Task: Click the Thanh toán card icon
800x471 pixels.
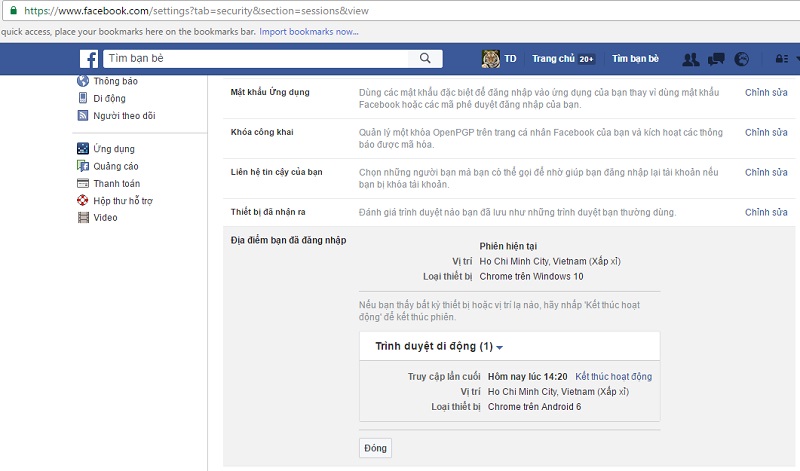Action: (83, 183)
